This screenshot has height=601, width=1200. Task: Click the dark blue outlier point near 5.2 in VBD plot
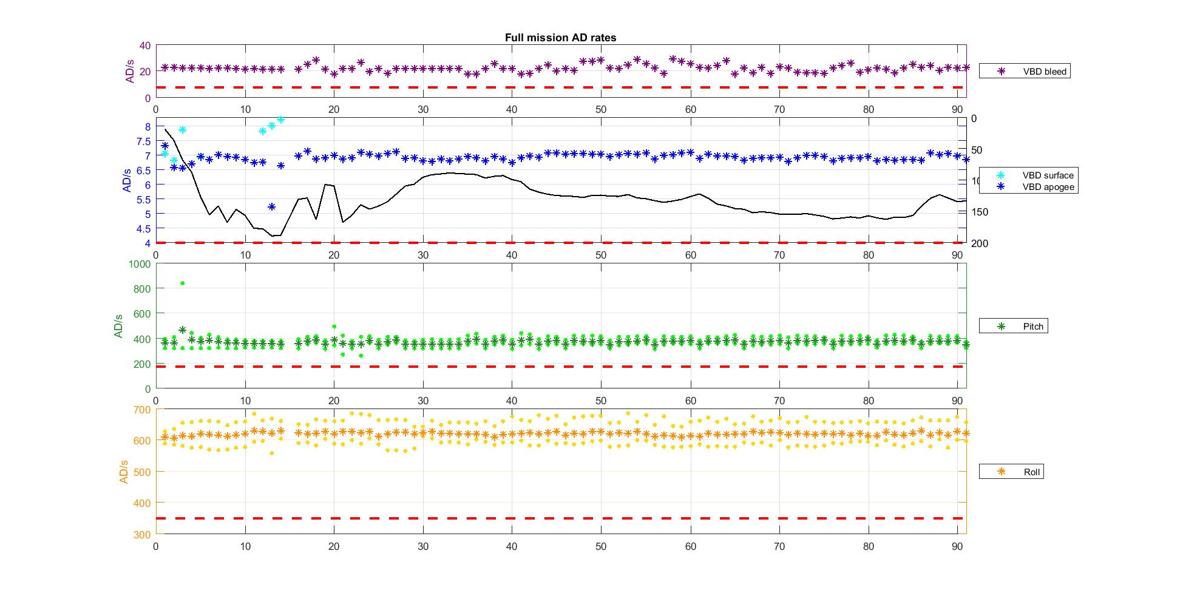coord(272,207)
